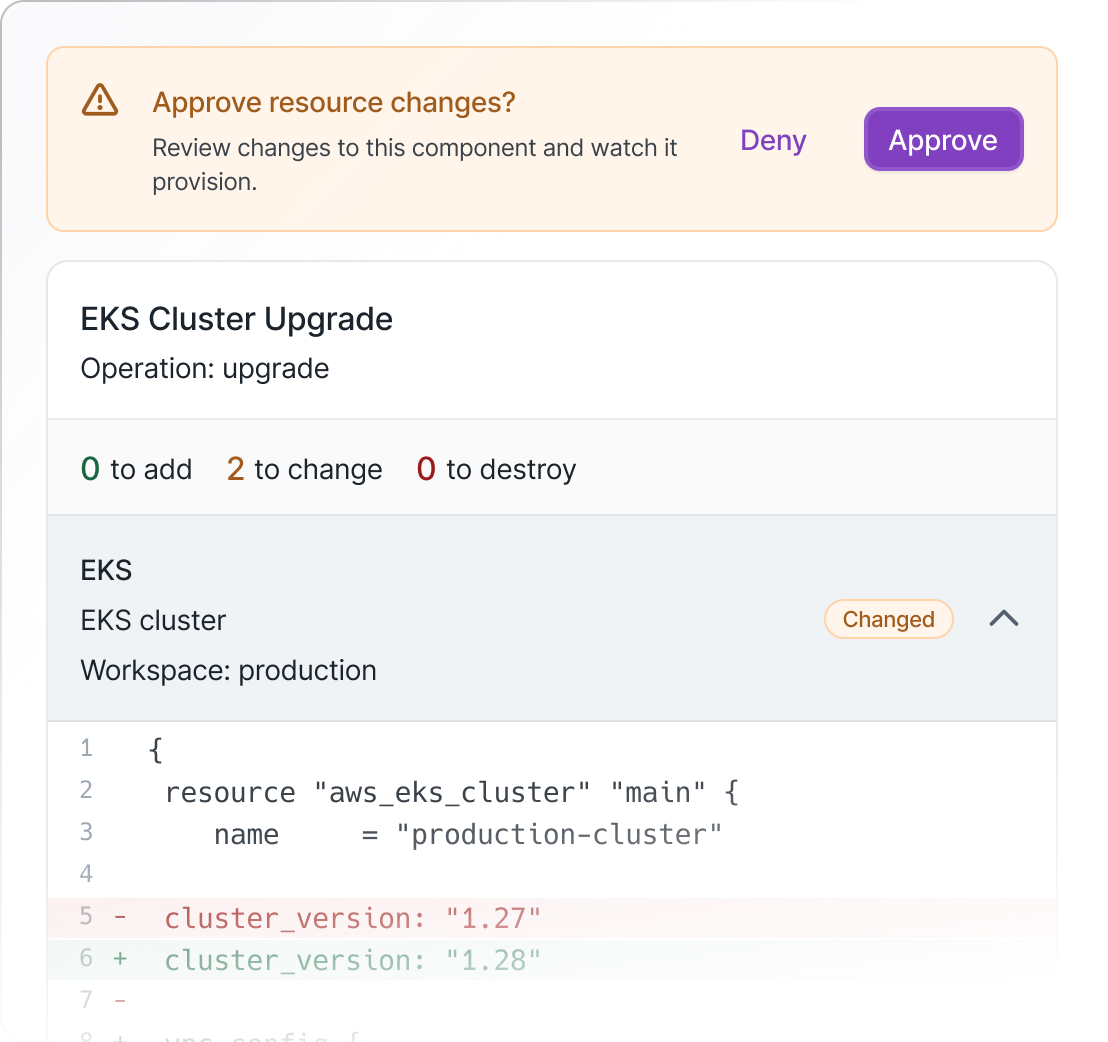The width and height of the screenshot is (1108, 1042).
Task: Click the production-cluster name line
Action: point(467,835)
